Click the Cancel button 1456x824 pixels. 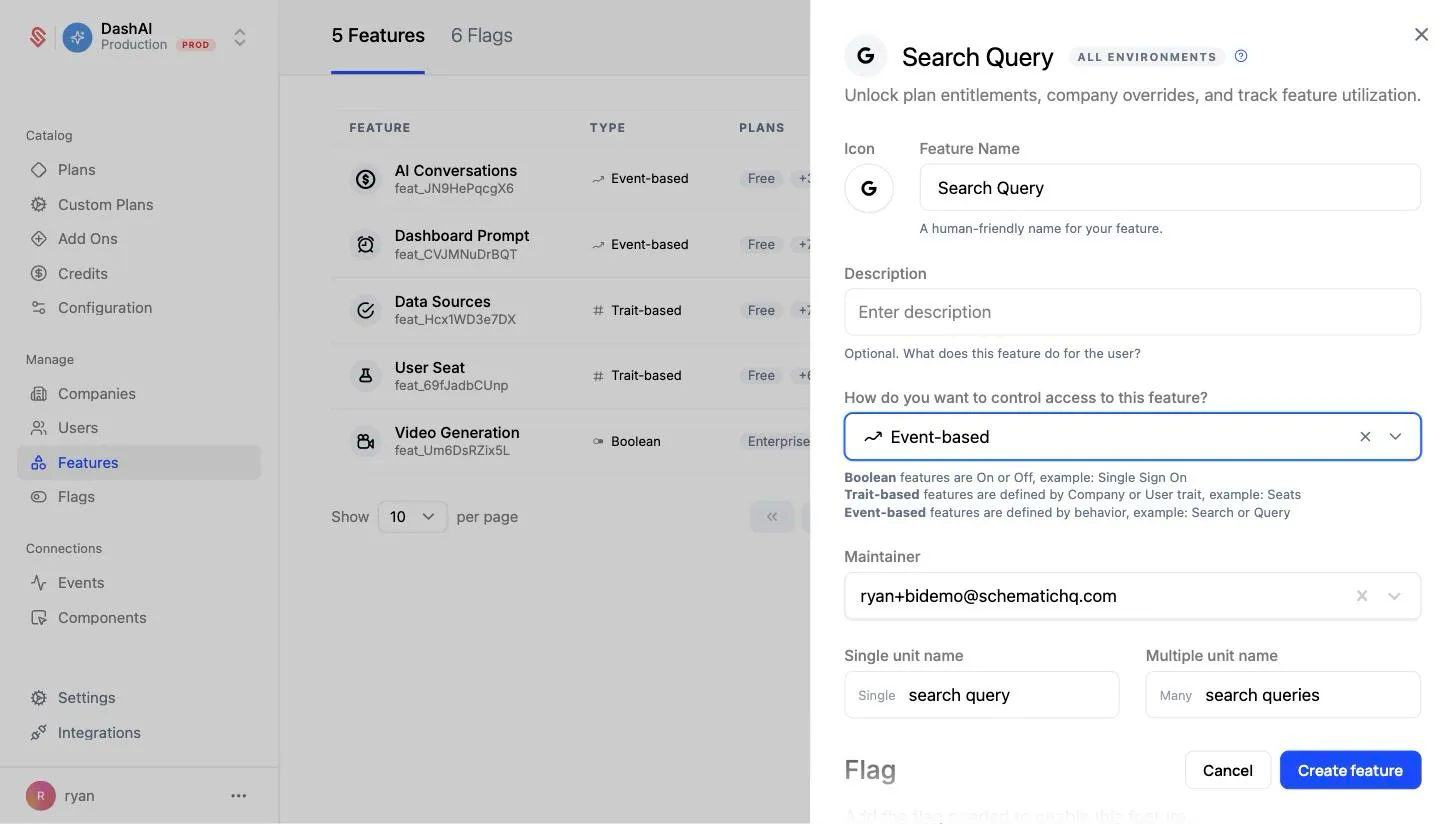coord(1228,770)
